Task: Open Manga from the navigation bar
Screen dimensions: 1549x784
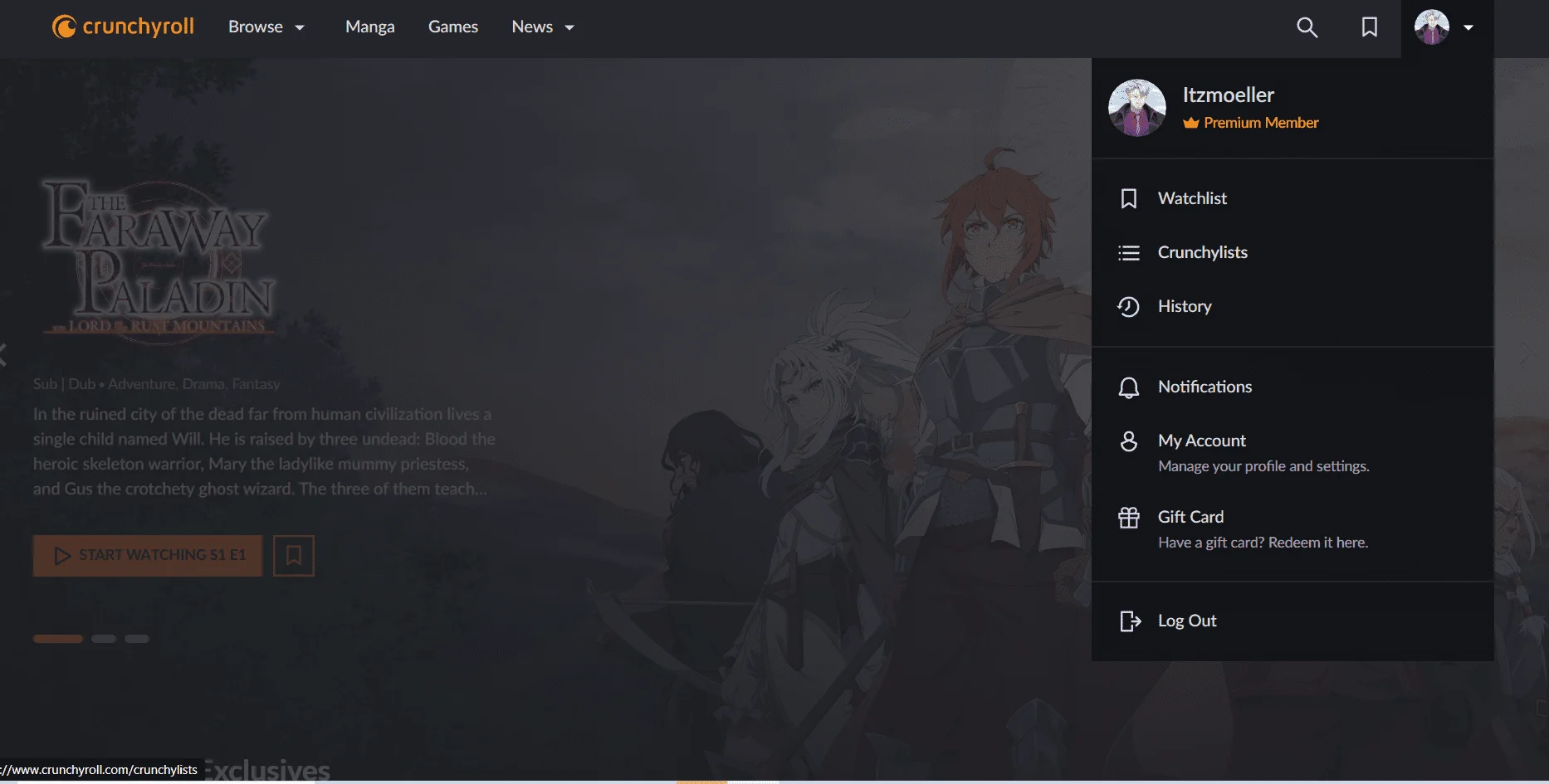Action: coord(370,27)
